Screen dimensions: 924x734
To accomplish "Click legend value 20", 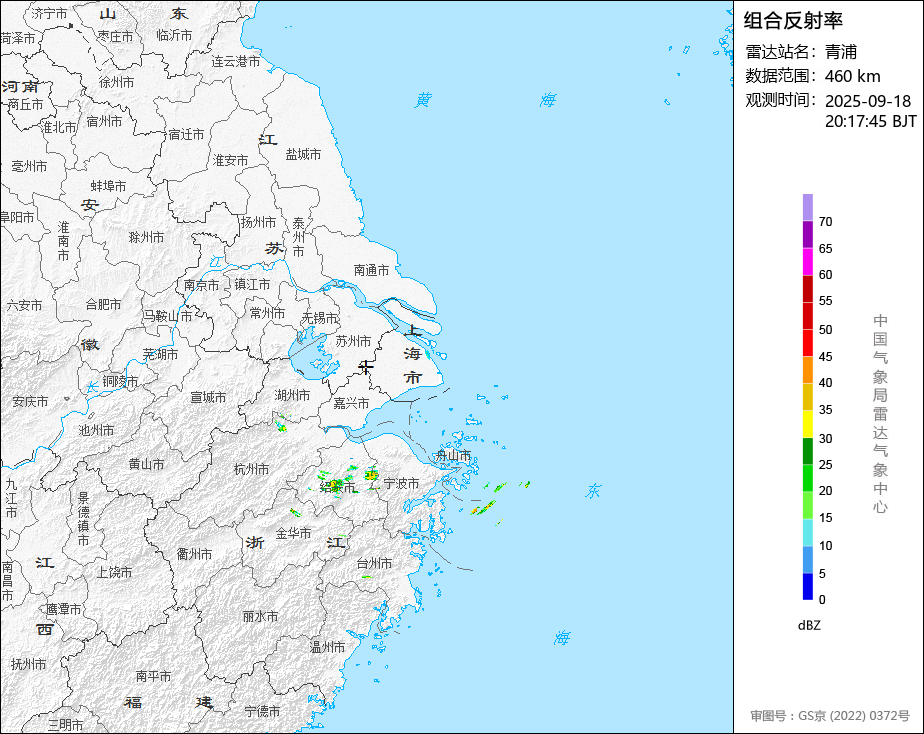I will tap(825, 490).
